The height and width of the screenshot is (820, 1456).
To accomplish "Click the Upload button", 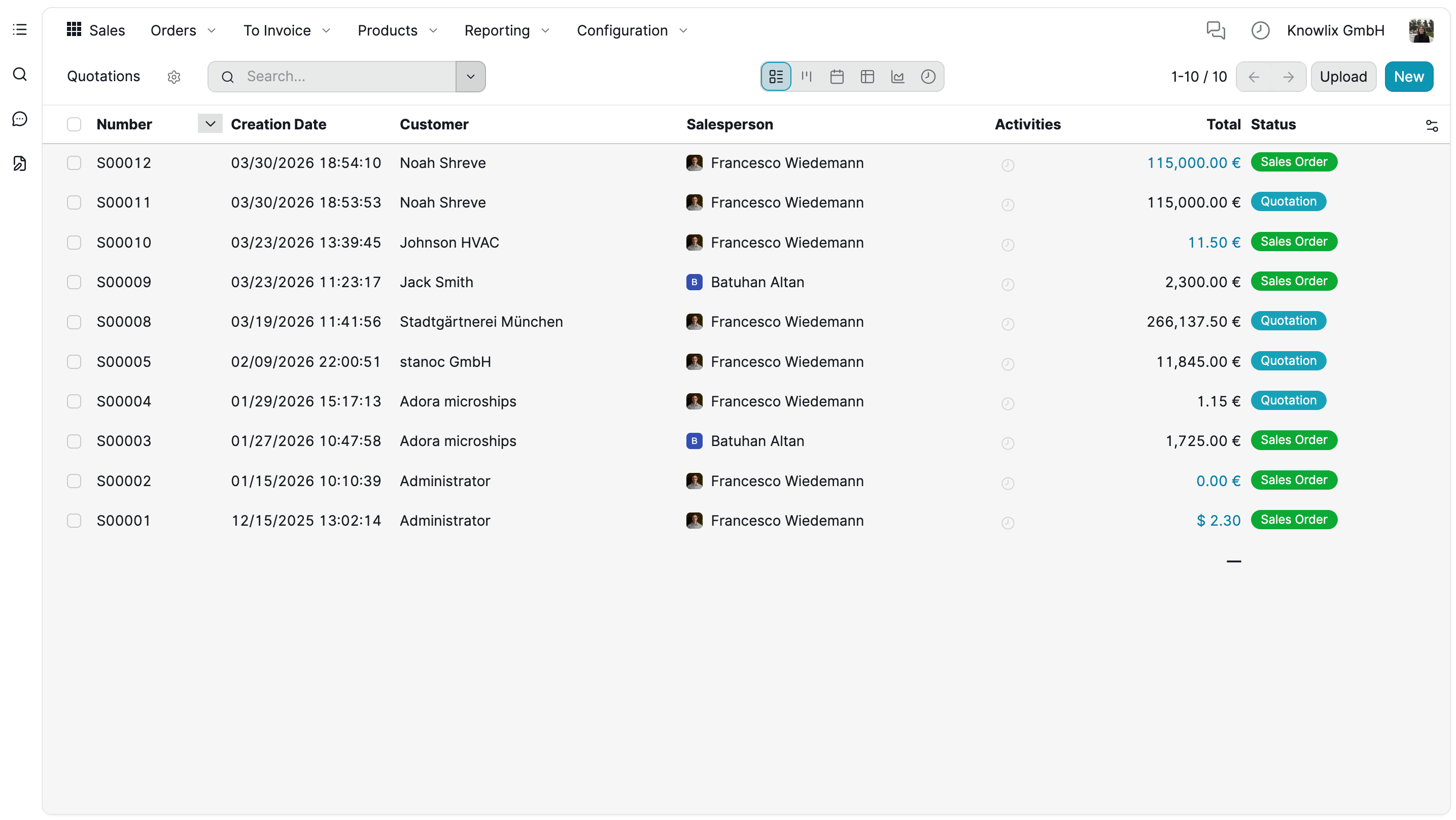I will coord(1342,76).
